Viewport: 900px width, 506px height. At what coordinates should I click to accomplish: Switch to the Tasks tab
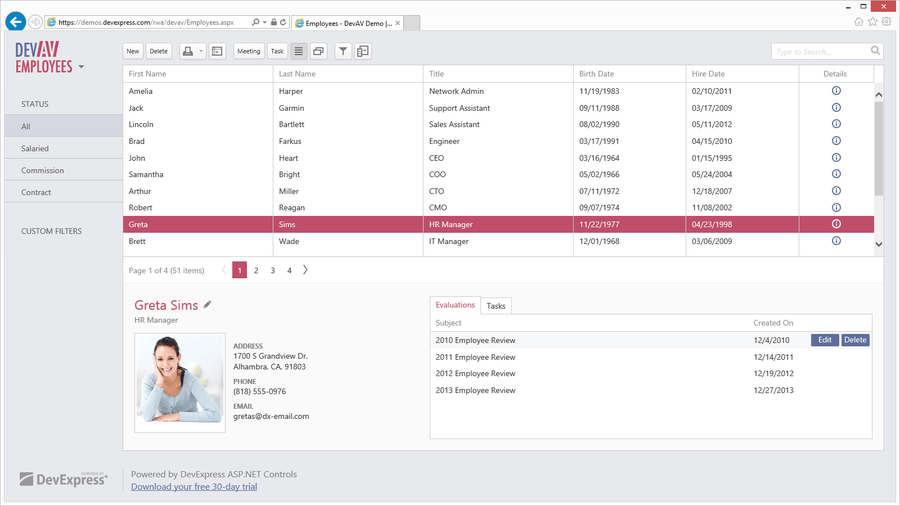496,306
